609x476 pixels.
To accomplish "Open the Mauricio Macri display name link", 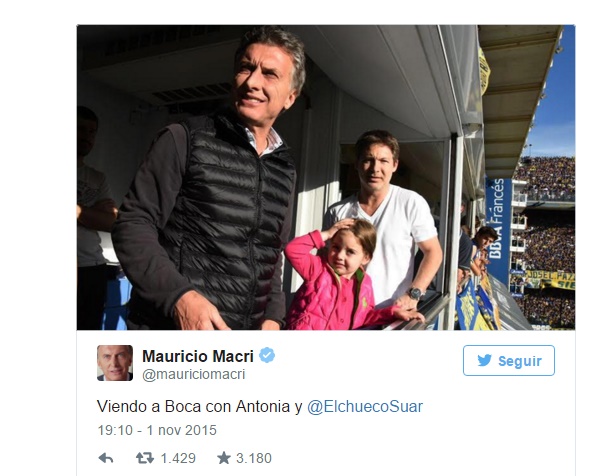I will [x=198, y=356].
